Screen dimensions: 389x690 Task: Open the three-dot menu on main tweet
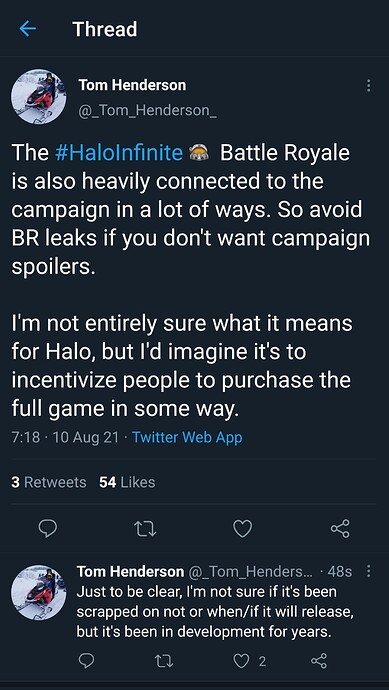coord(368,85)
